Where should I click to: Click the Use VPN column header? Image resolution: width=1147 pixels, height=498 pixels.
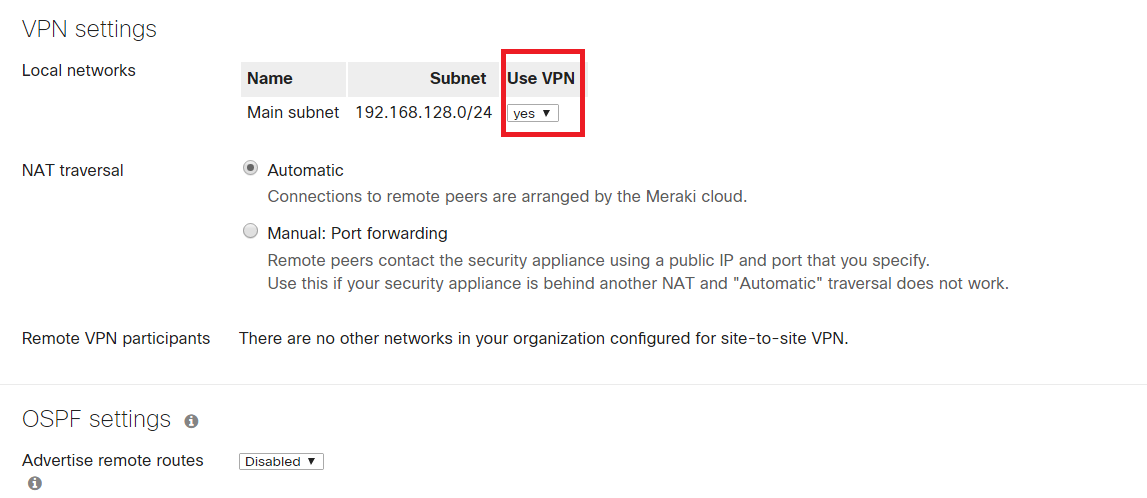point(541,78)
